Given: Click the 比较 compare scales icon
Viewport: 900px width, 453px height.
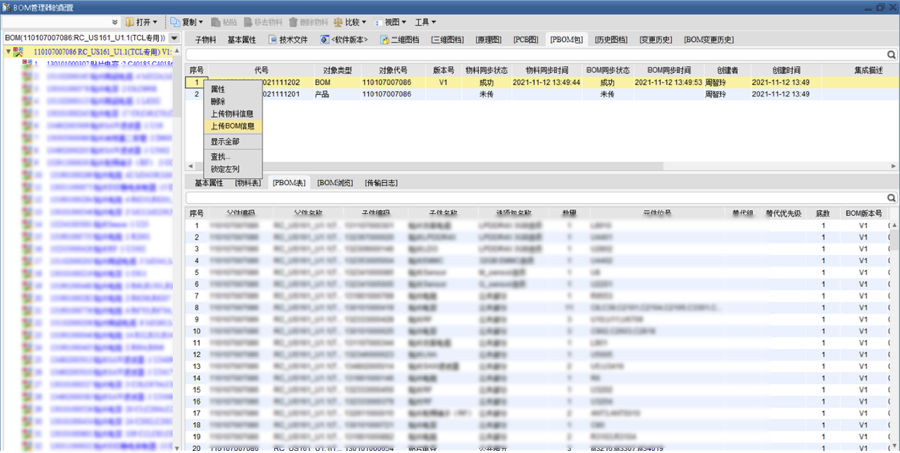Looking at the screenshot, I should point(338,22).
